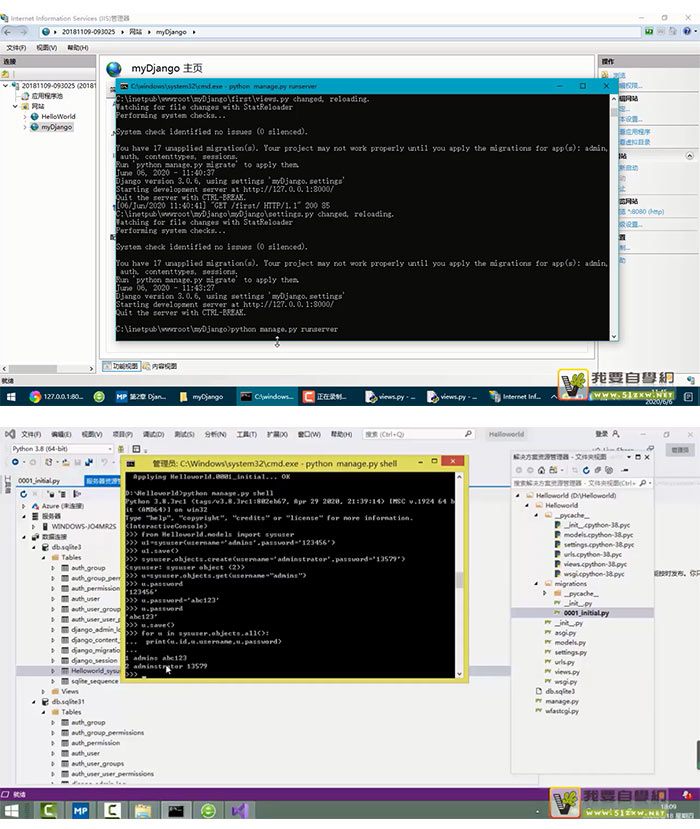Expand Views node under db.sqlite3

coord(43,692)
